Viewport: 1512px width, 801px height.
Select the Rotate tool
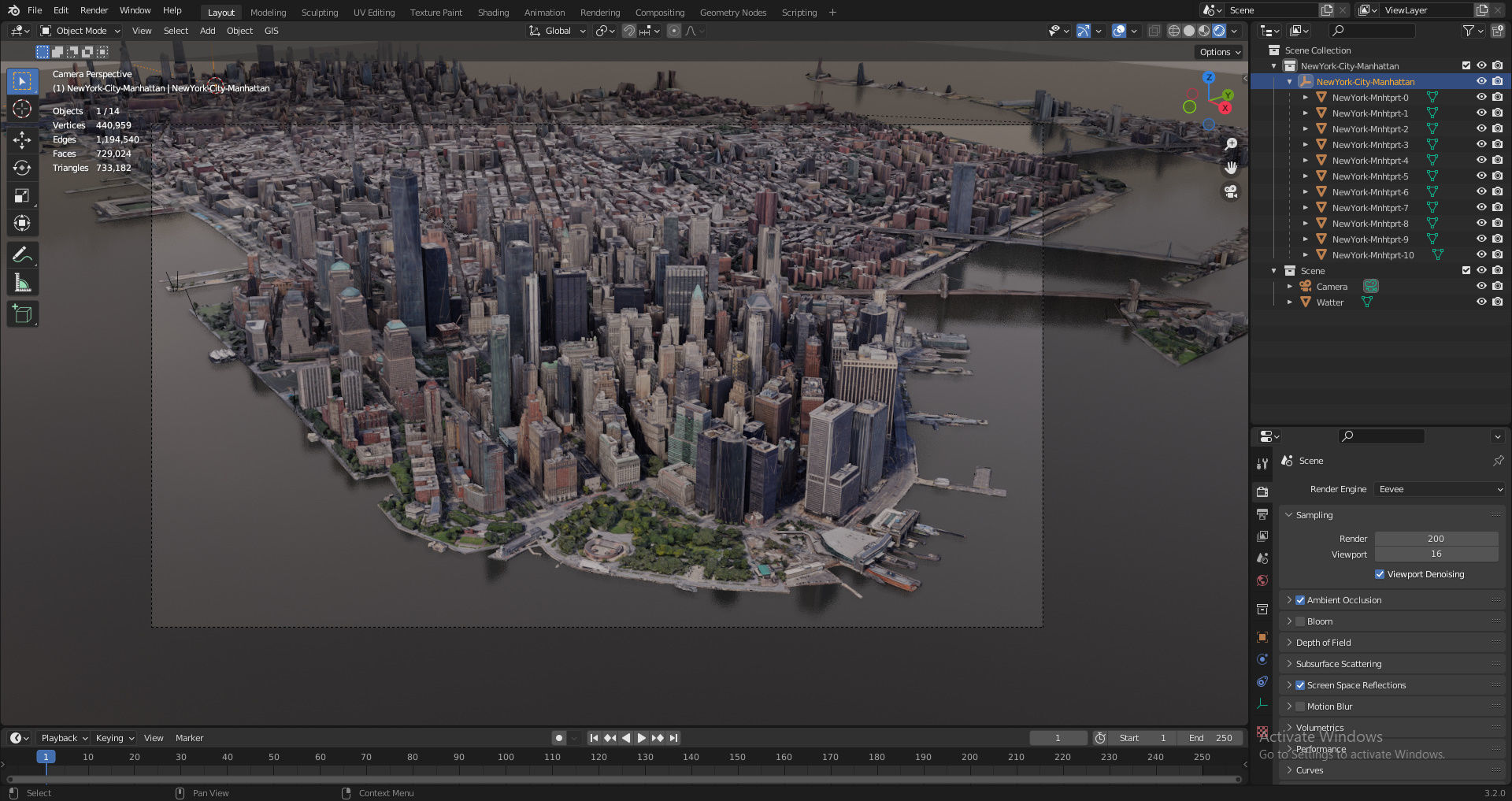pos(22,168)
